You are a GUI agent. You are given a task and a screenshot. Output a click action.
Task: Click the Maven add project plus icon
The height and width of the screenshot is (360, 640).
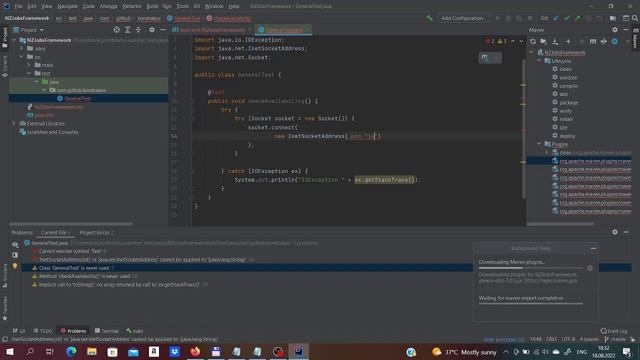coord(568,41)
